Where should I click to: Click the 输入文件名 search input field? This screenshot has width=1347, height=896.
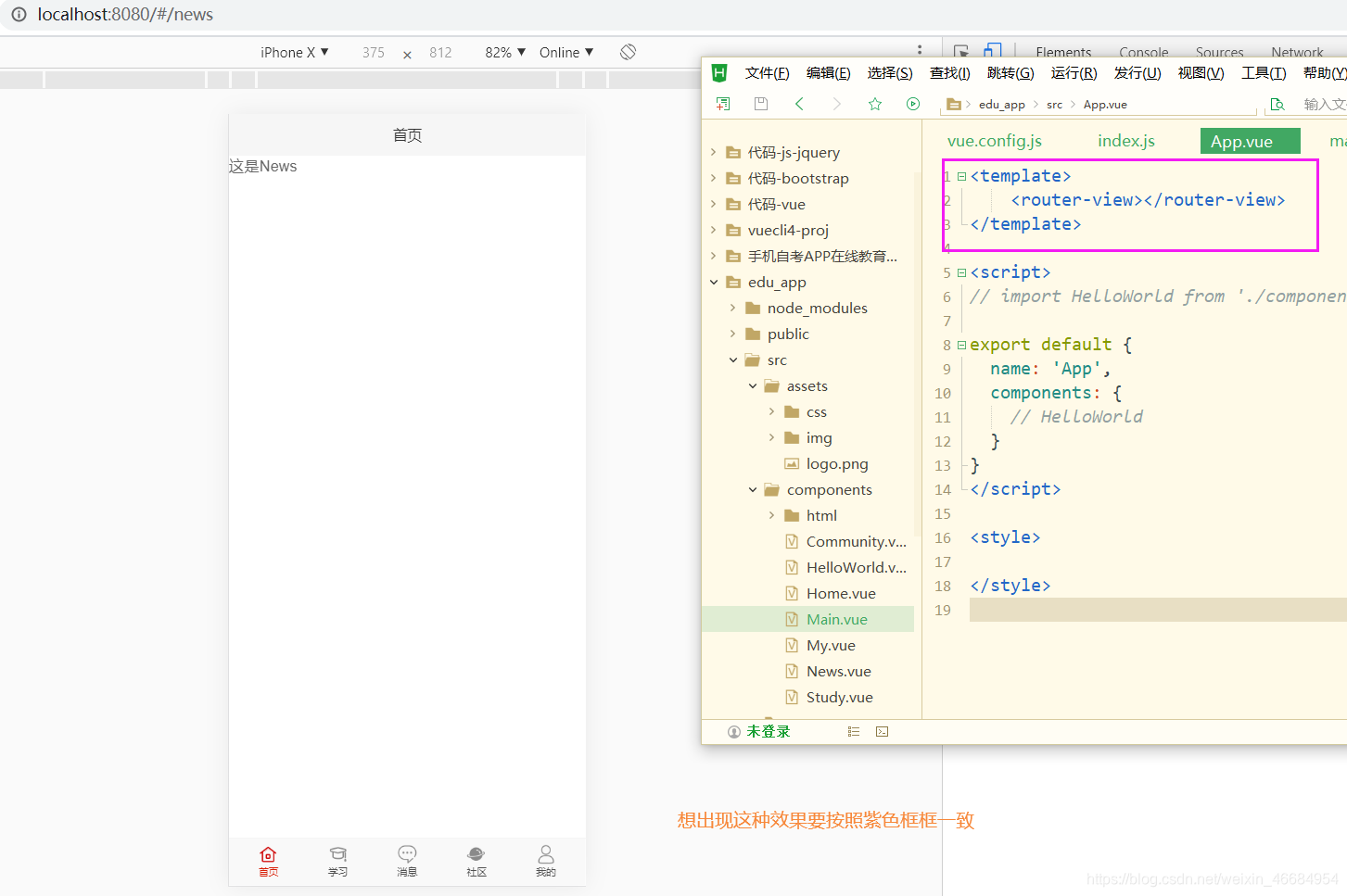(1324, 104)
